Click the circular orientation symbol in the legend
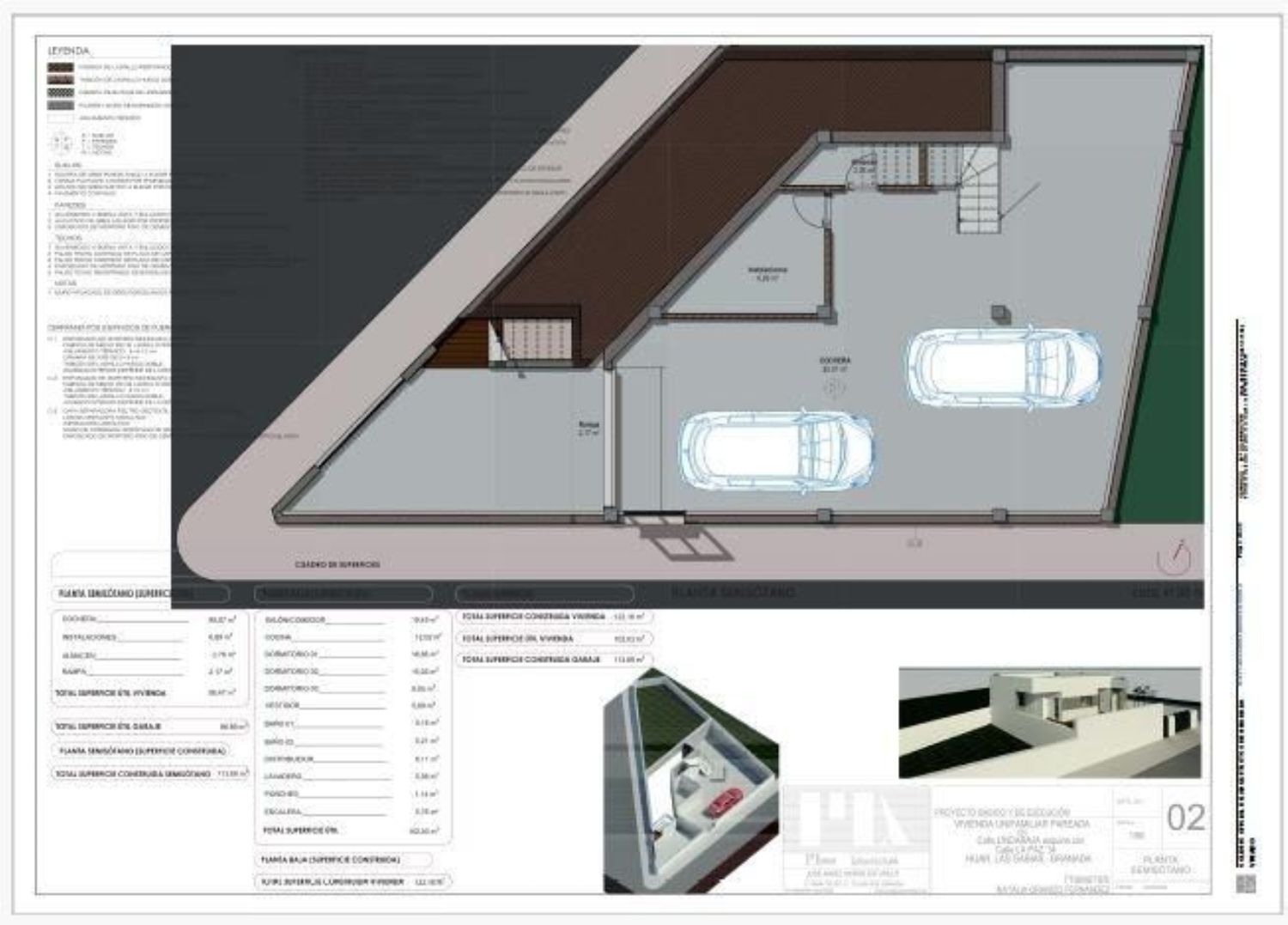Viewport: 1288px width, 925px height. pyautogui.click(x=60, y=141)
